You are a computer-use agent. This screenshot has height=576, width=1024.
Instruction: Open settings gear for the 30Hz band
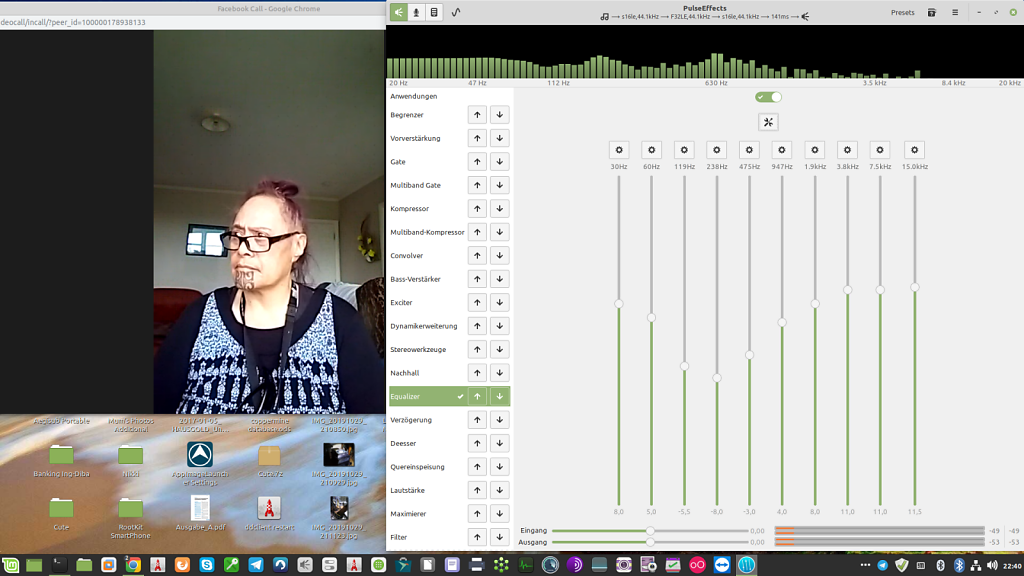pyautogui.click(x=618, y=150)
